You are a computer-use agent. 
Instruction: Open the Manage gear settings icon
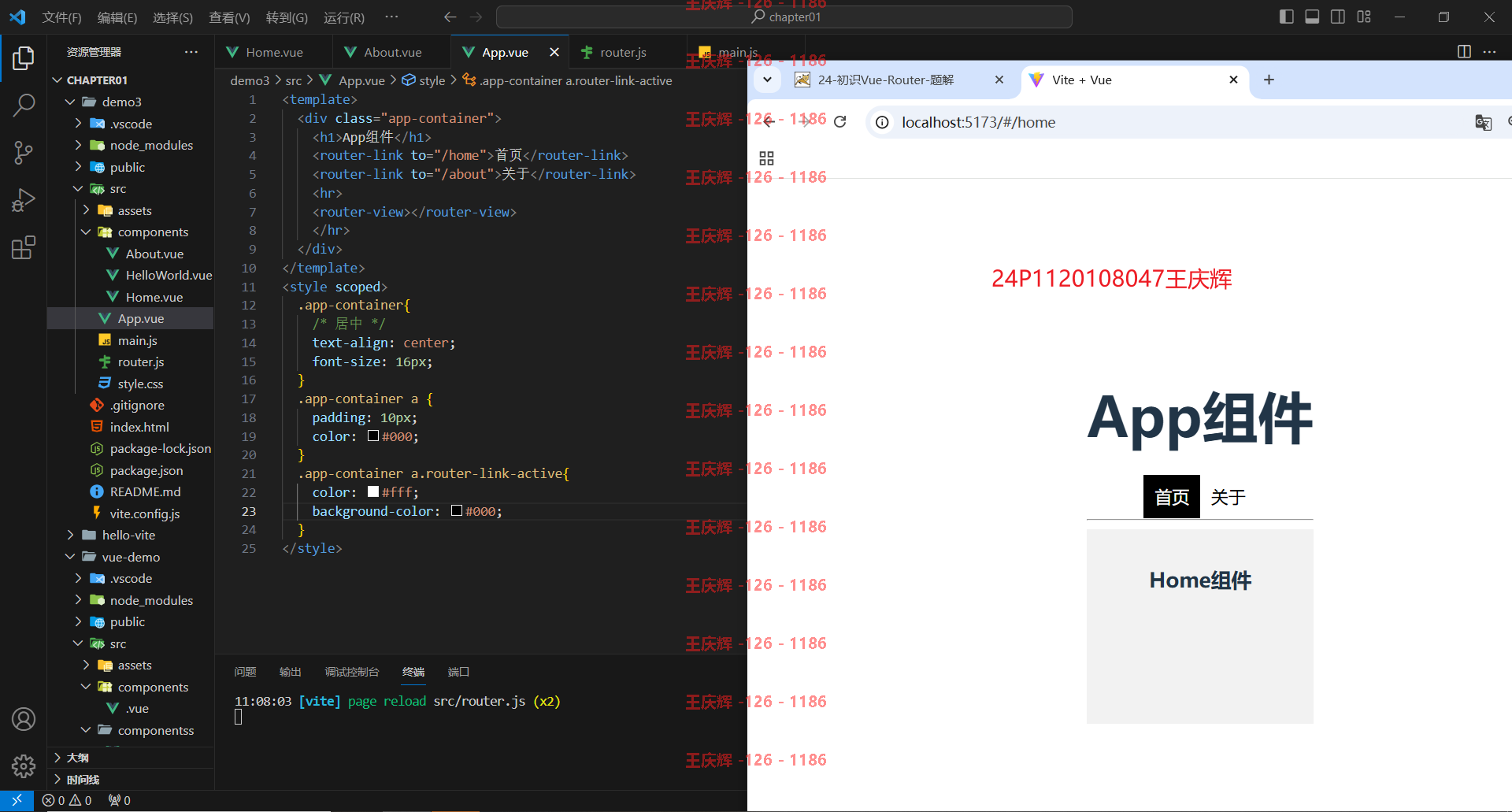(x=24, y=766)
